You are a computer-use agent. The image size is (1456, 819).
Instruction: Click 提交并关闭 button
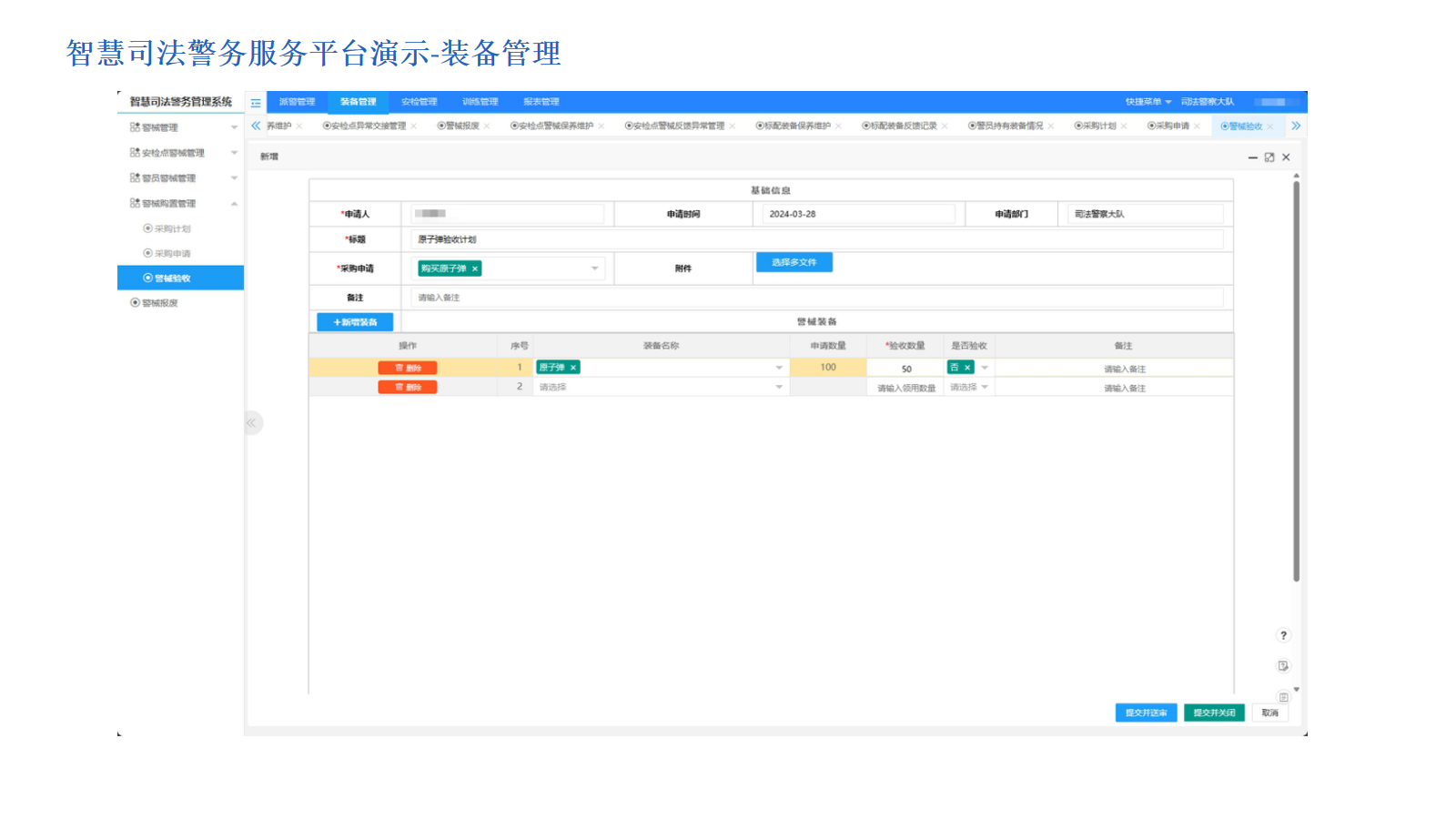[1214, 713]
